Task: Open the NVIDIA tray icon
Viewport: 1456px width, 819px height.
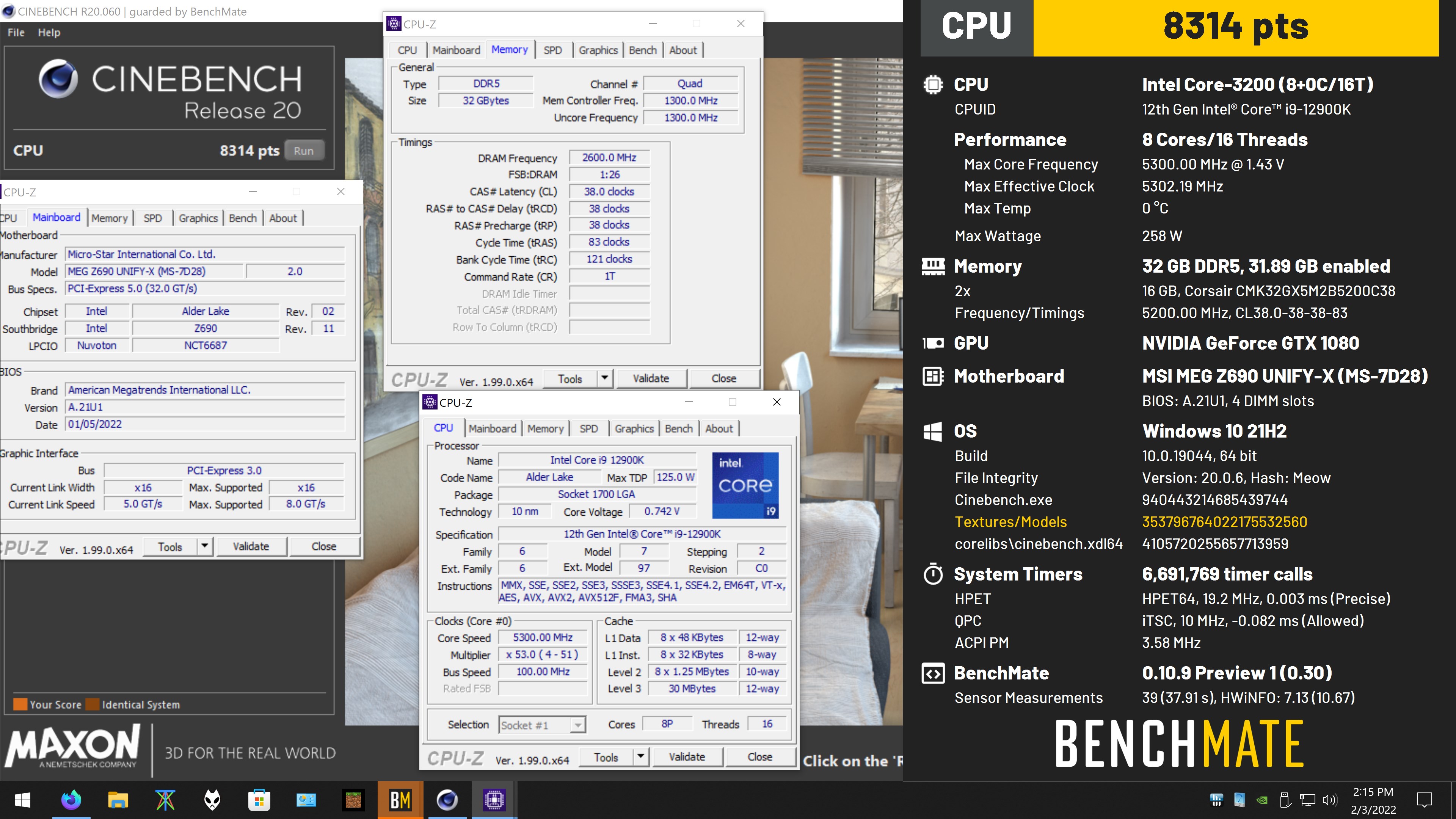Action: (1261, 800)
